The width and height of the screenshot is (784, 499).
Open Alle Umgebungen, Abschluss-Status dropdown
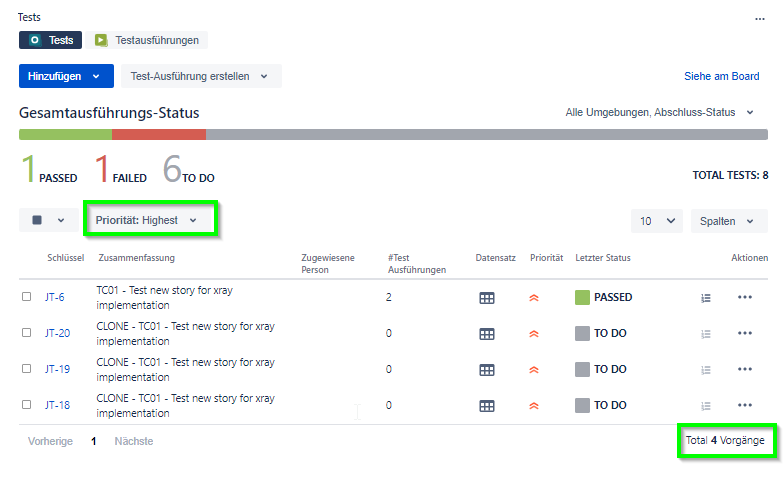tap(659, 112)
